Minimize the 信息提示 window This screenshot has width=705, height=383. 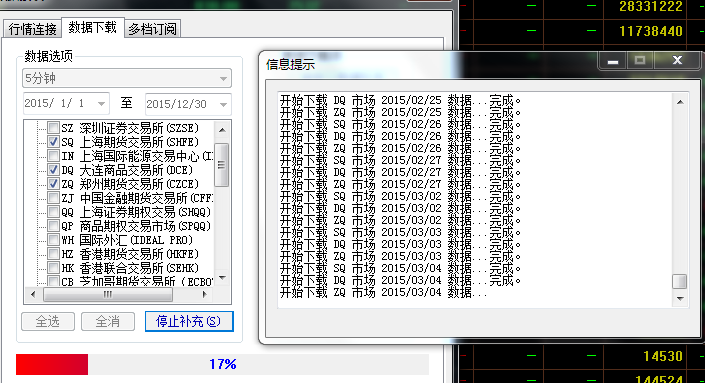coord(612,61)
